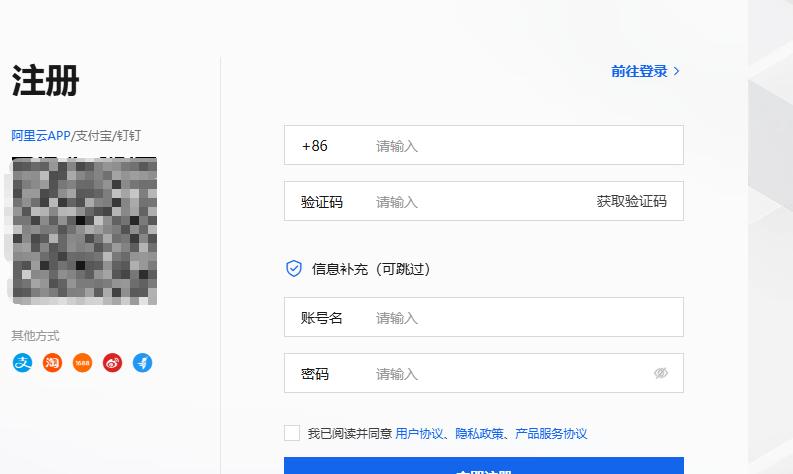Check the 我已阅读并同意 agreement checkbox
Screen dimensions: 793x474
292,433
